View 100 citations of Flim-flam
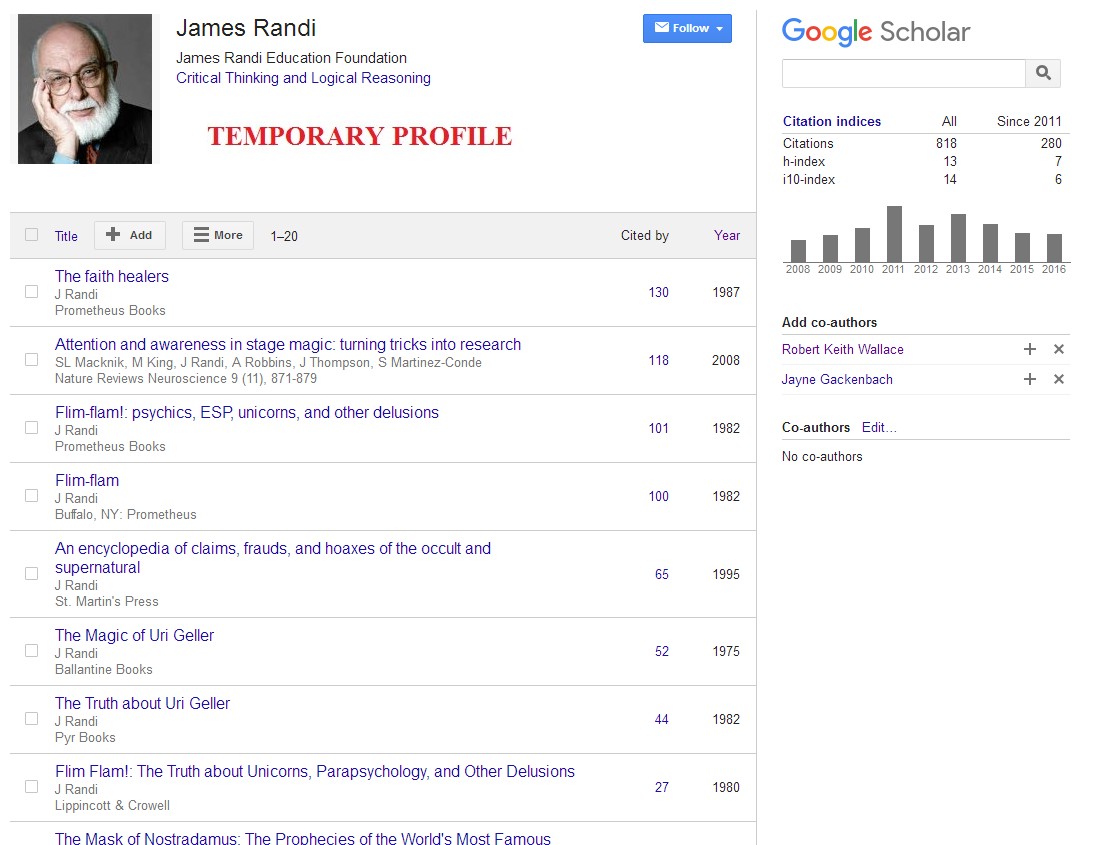Viewport: 1105px width, 845px height. [658, 496]
